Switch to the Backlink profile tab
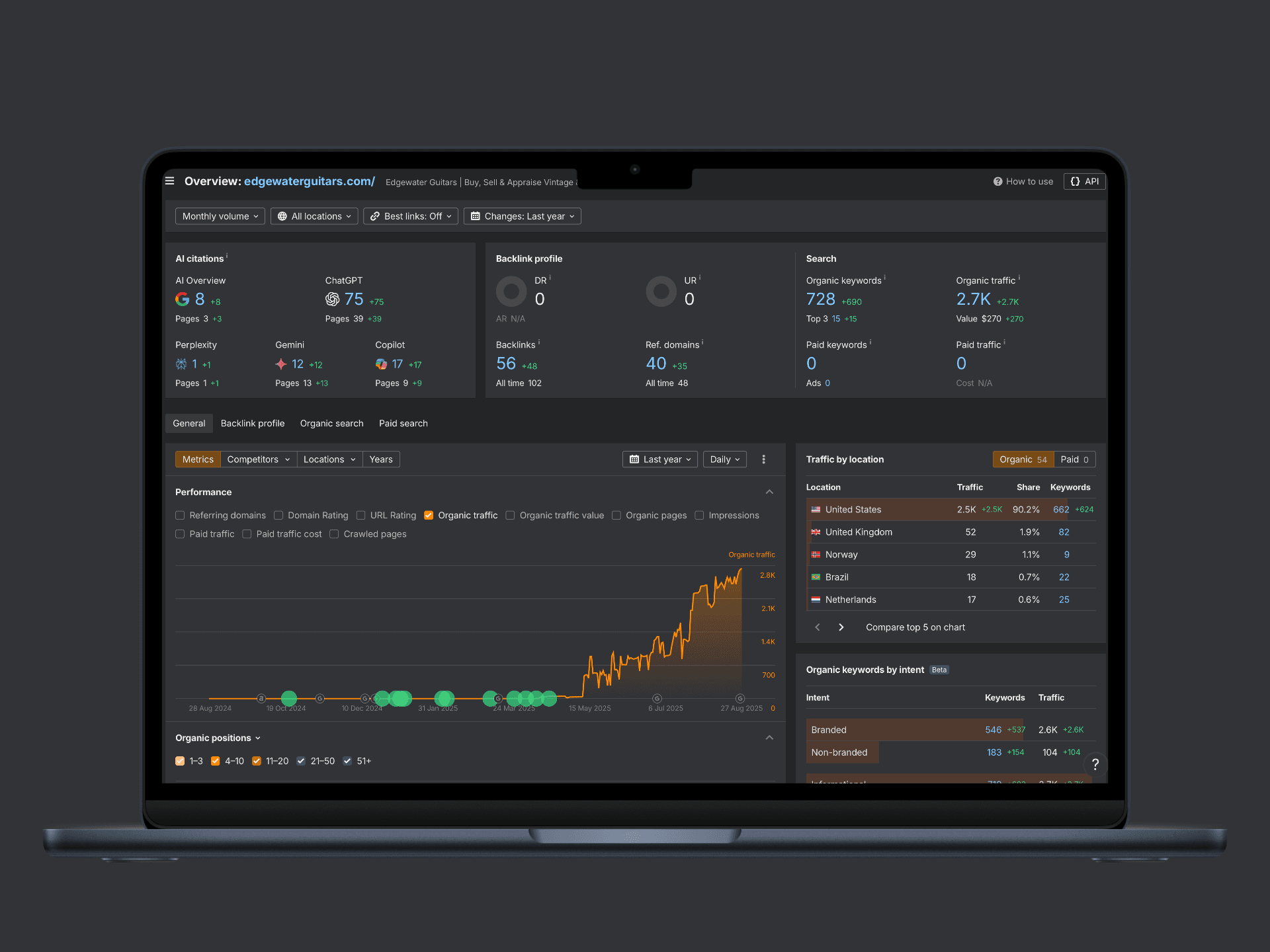1270x952 pixels. tap(253, 424)
